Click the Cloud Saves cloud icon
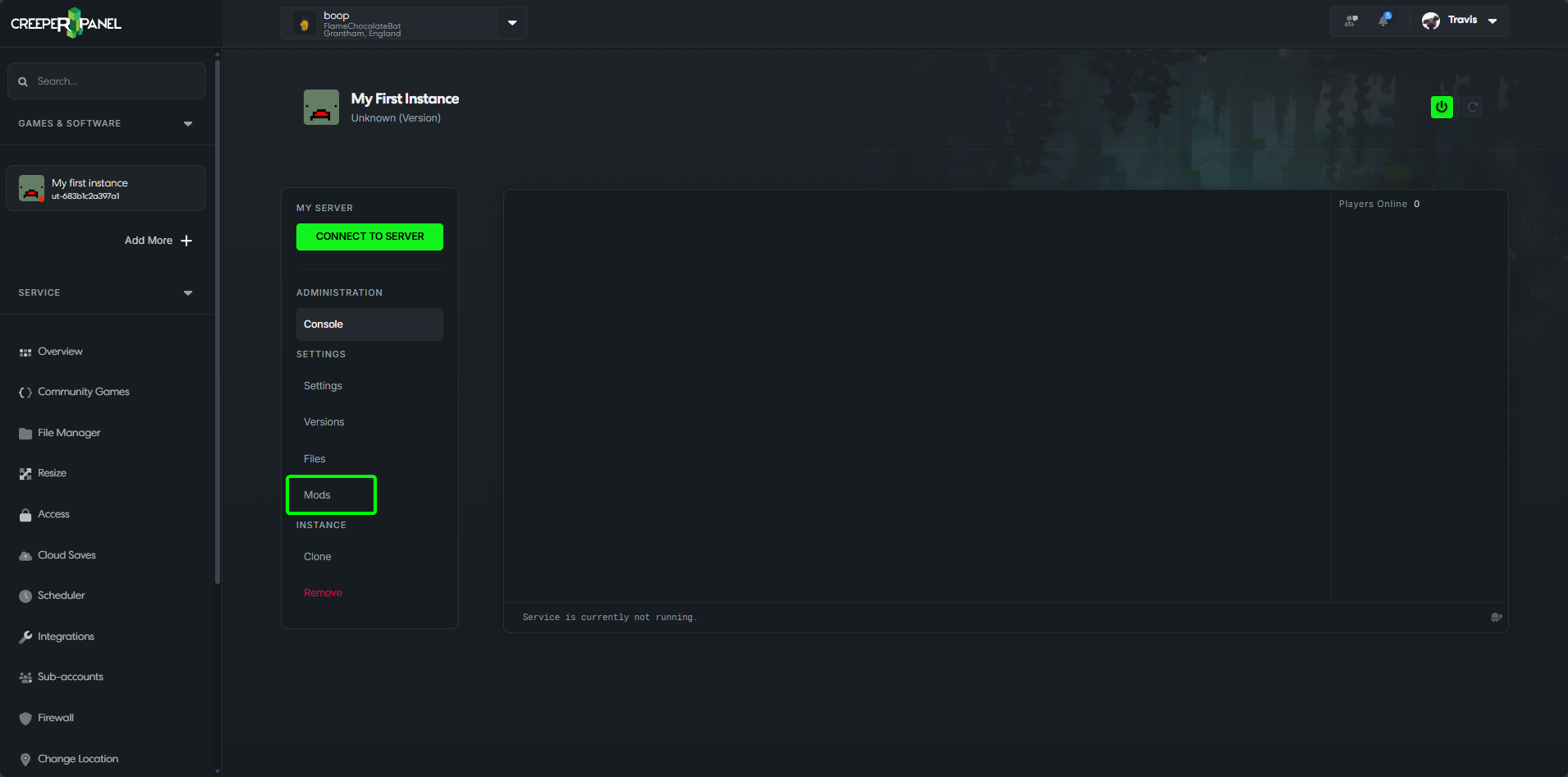This screenshot has width=1568, height=777. click(x=25, y=556)
